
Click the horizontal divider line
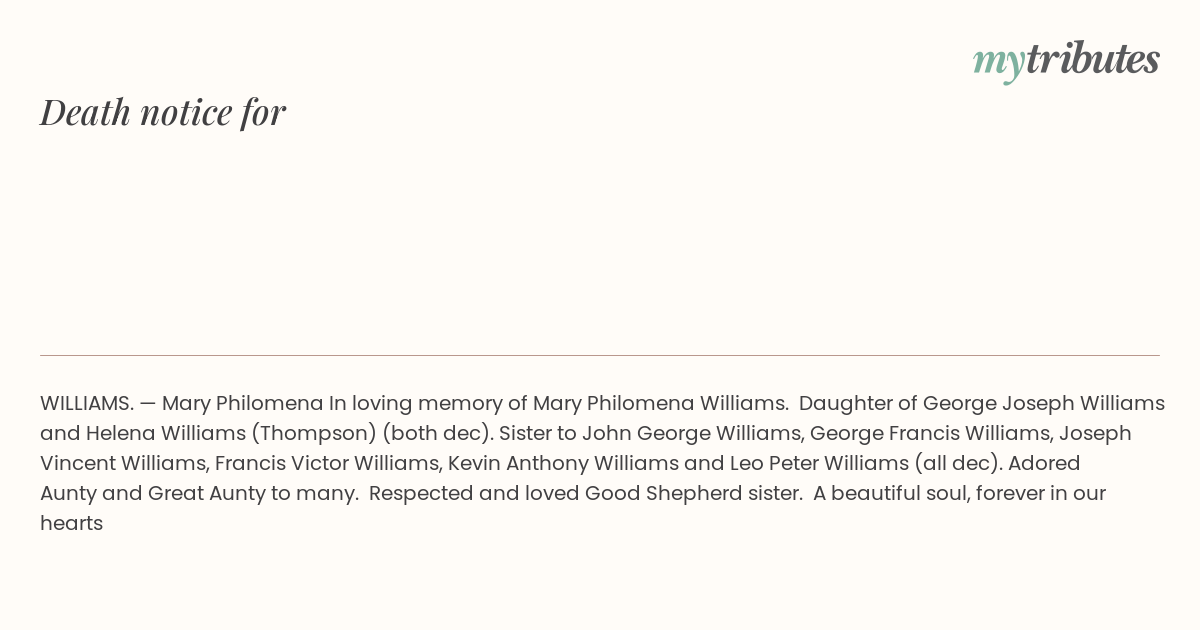tap(600, 355)
